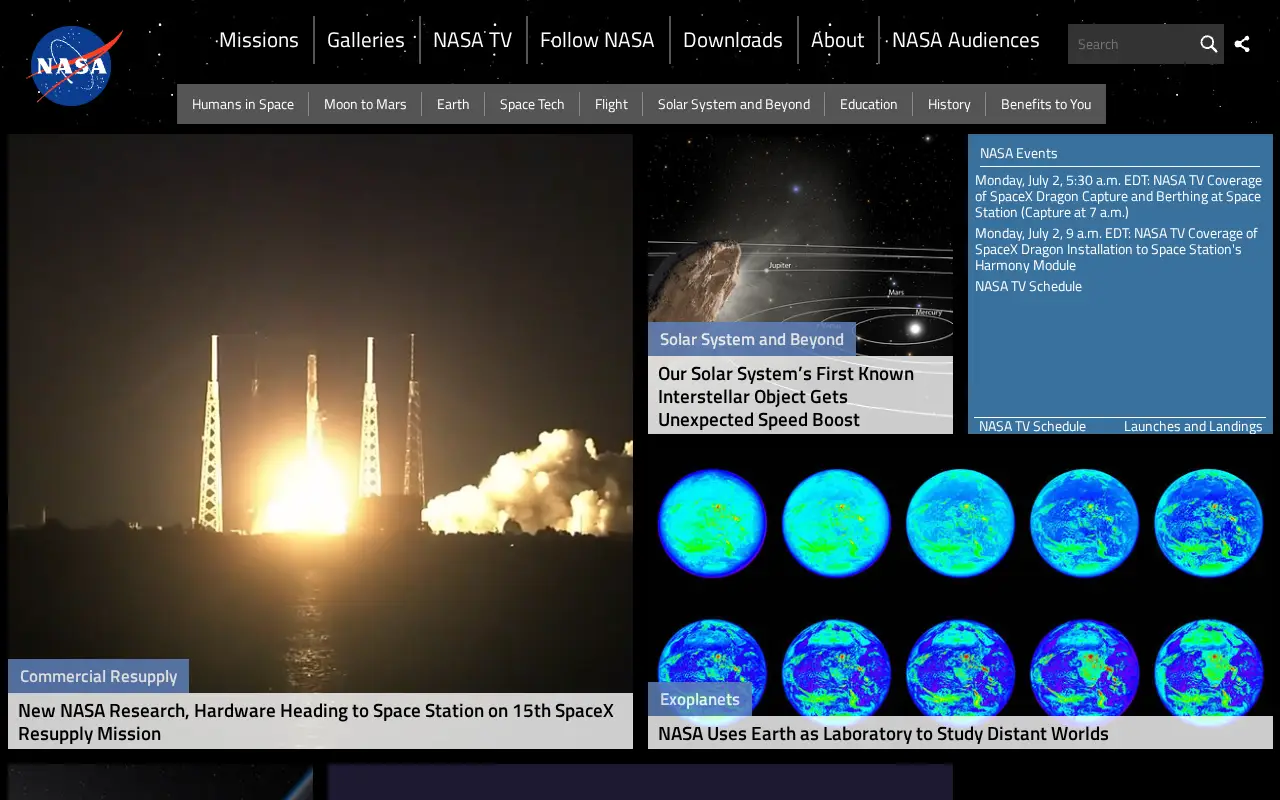Select the Space Tech topic
The image size is (1280, 800).
[532, 104]
